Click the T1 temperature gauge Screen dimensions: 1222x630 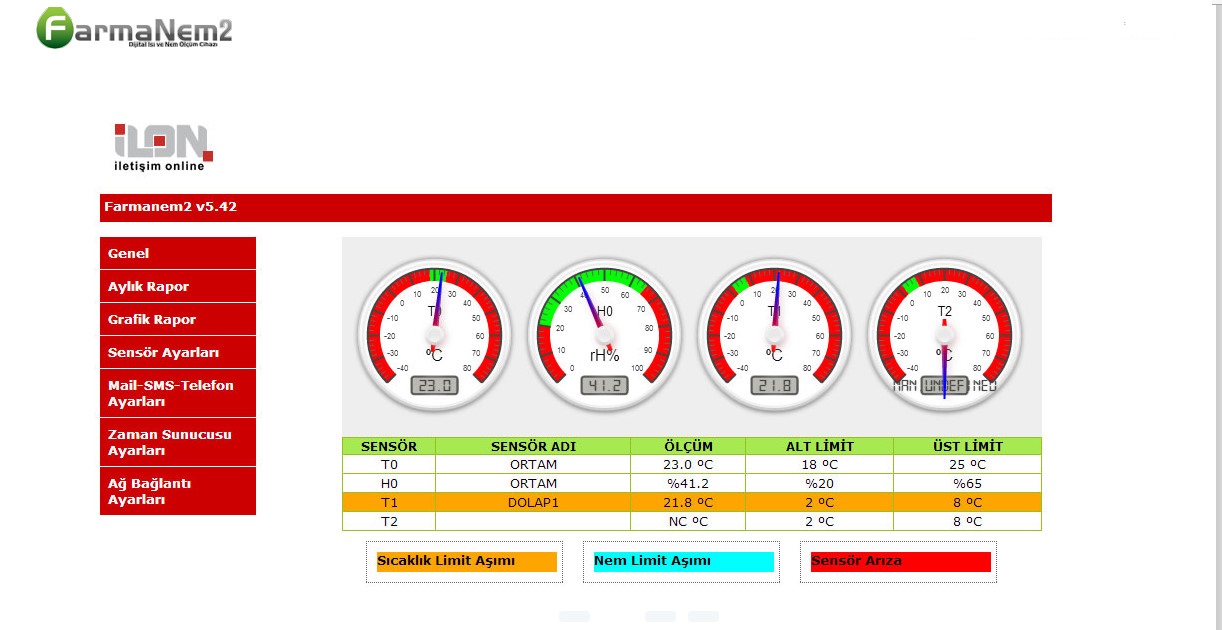tap(775, 335)
